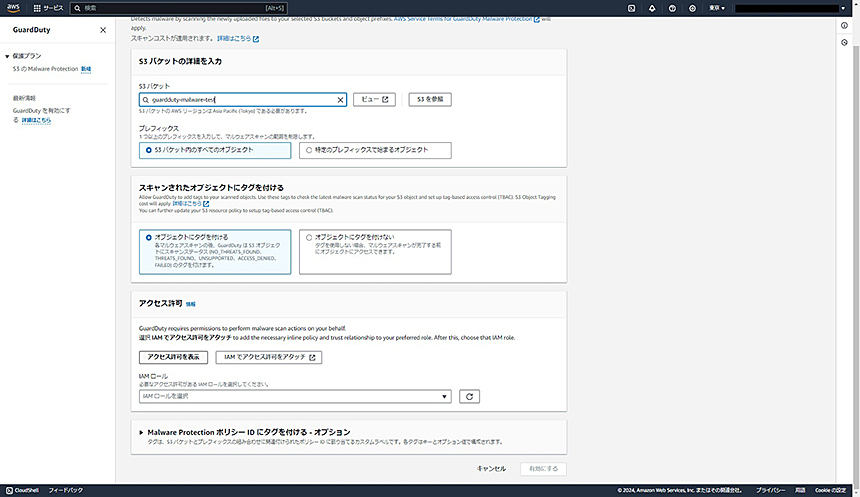Image resolution: width=860 pixels, height=497 pixels.
Task: Open 'S3 の Malware Protection' in sidebar
Action: pyautogui.click(x=45, y=69)
